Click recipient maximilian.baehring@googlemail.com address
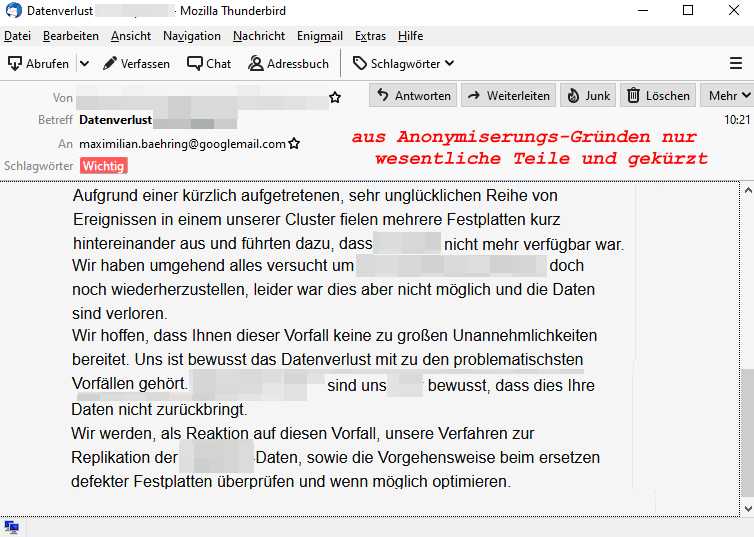 [x=182, y=144]
